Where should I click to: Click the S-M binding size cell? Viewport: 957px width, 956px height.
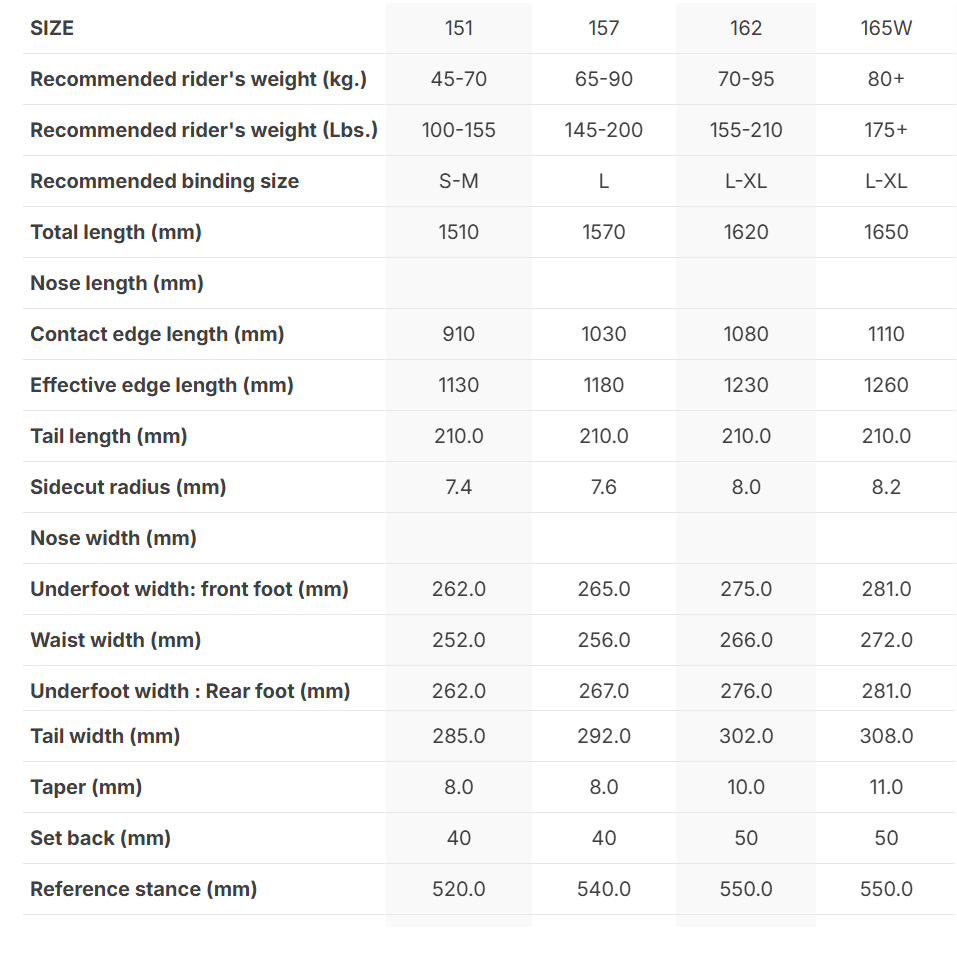[459, 181]
